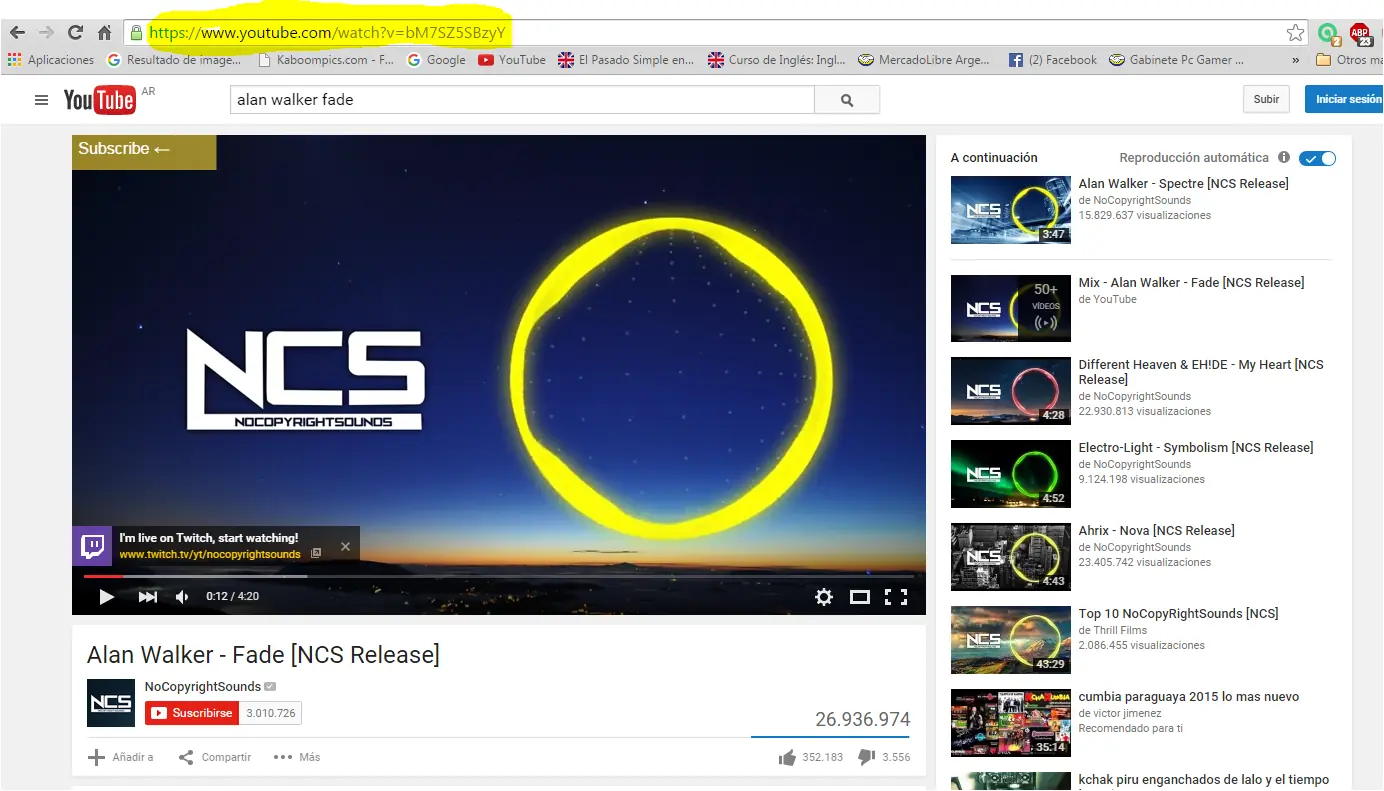
Task: Go back with the browser back arrow
Action: click(17, 33)
